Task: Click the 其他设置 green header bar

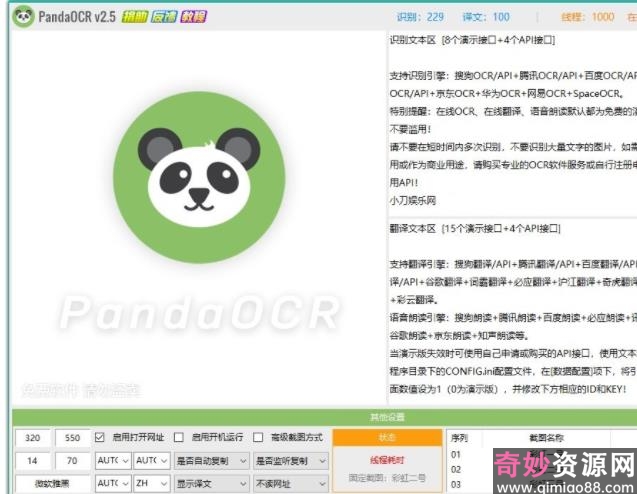Action: [x=324, y=417]
